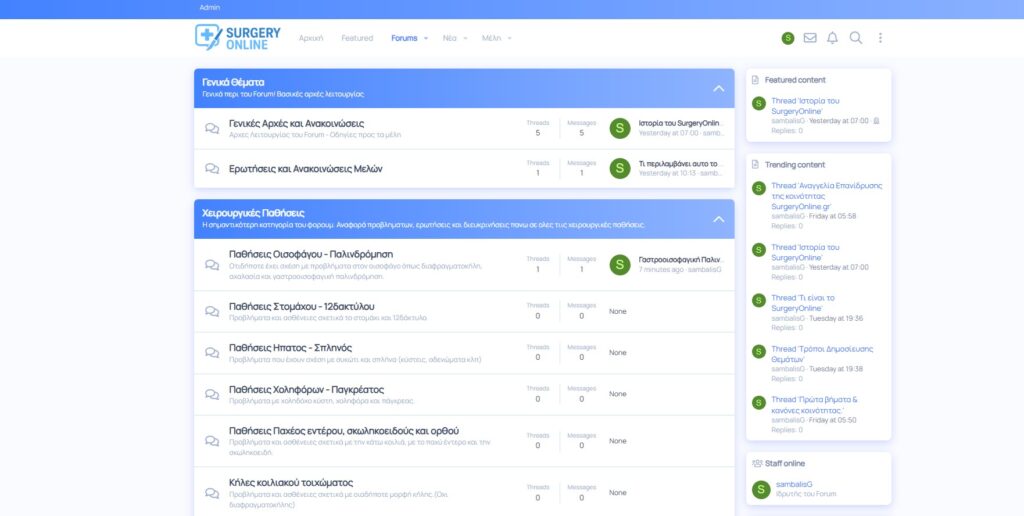Go to the Αρχική menu item
This screenshot has width=1024, height=516.
[x=311, y=38]
